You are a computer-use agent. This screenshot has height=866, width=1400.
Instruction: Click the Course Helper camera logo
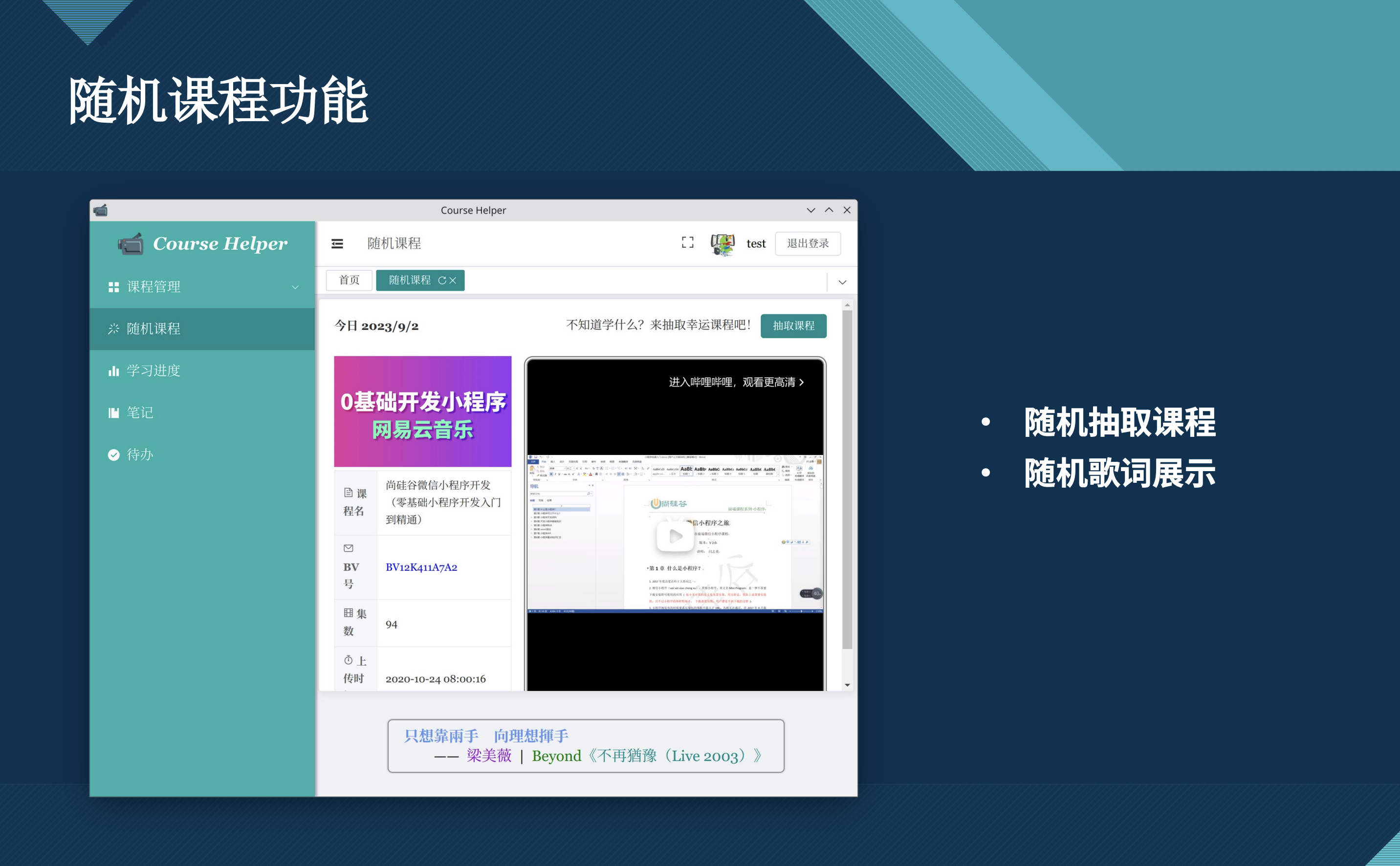point(131,244)
